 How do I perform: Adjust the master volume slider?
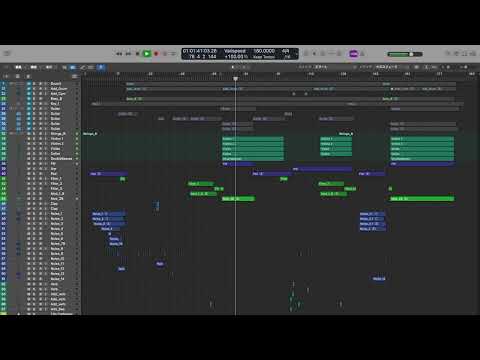point(405,54)
